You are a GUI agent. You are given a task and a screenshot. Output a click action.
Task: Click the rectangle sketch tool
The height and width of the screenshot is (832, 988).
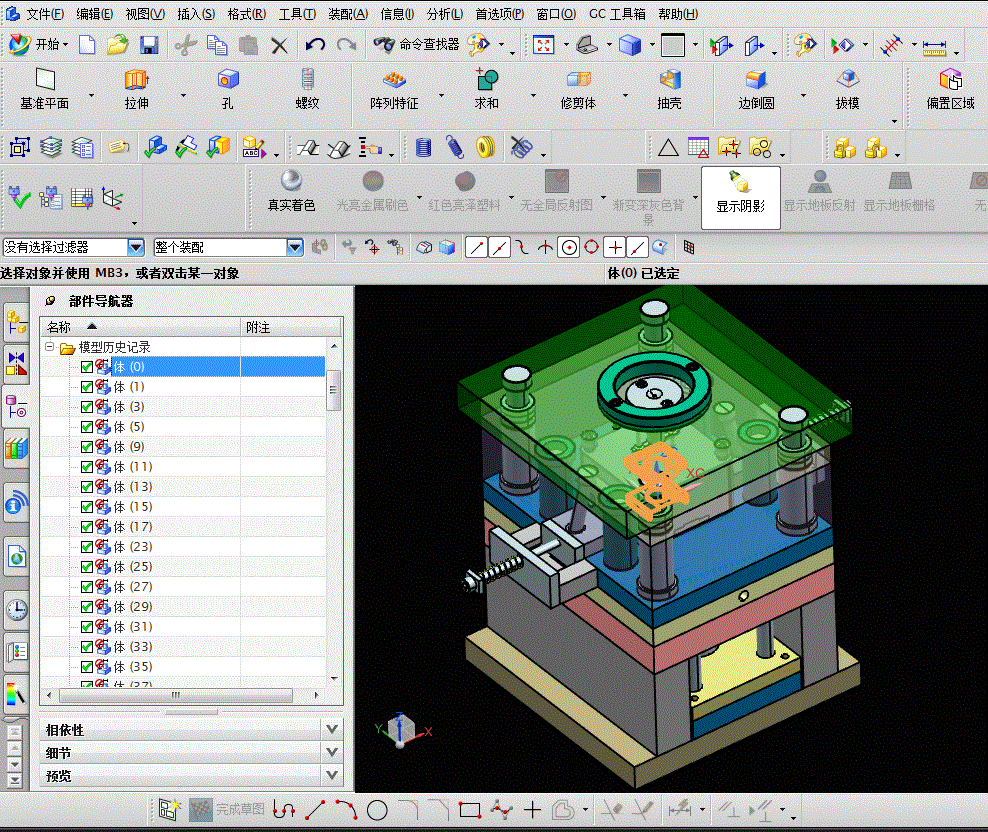point(469,810)
